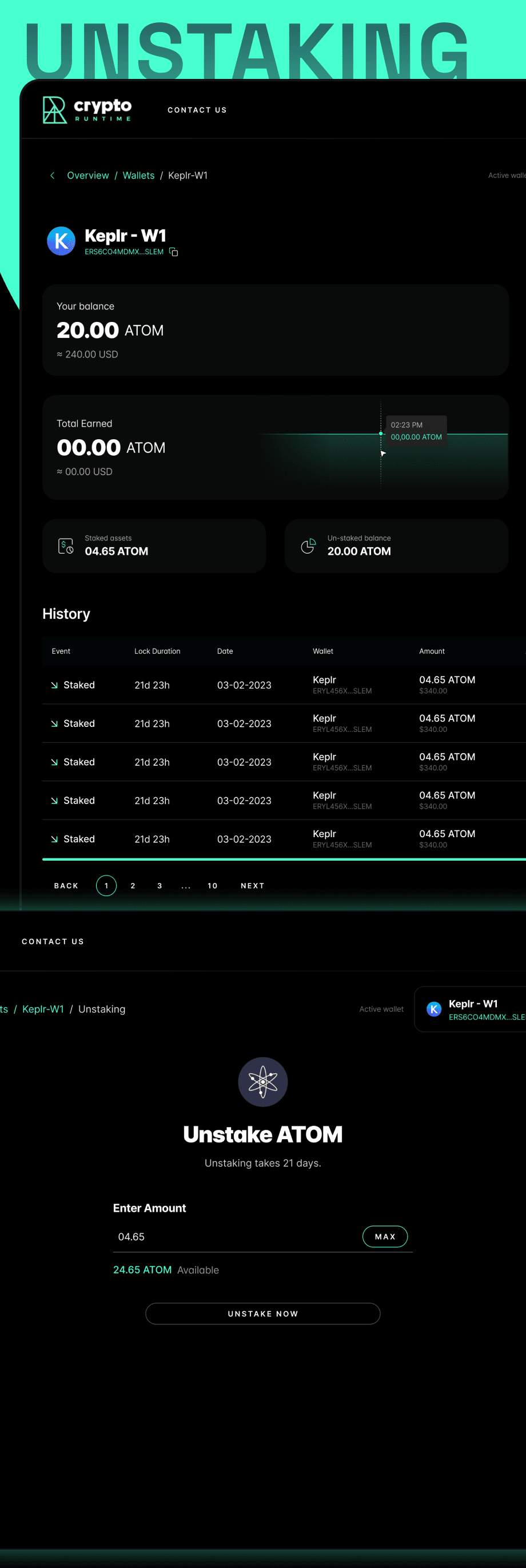Click the MAX amount button

[x=385, y=1237]
